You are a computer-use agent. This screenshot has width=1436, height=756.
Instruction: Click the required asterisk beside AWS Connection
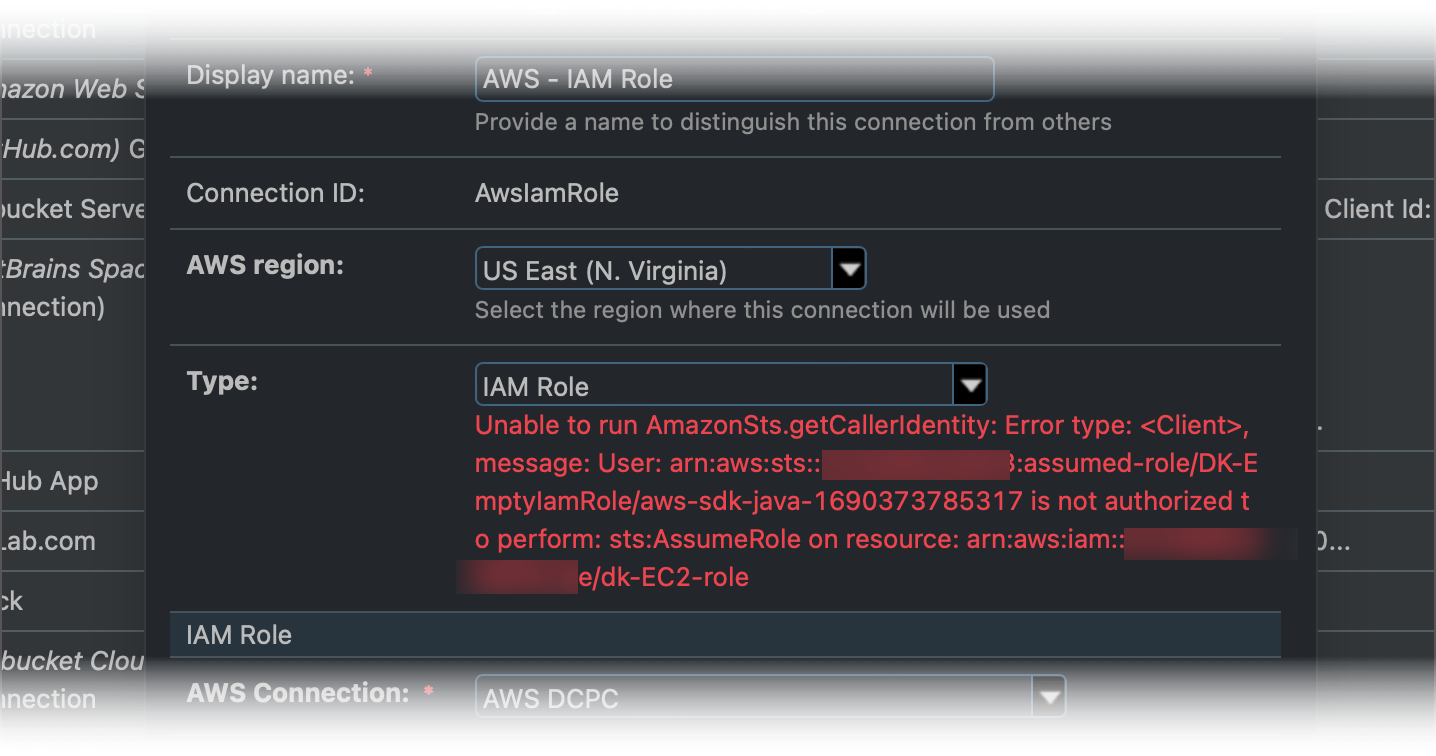pos(429,692)
